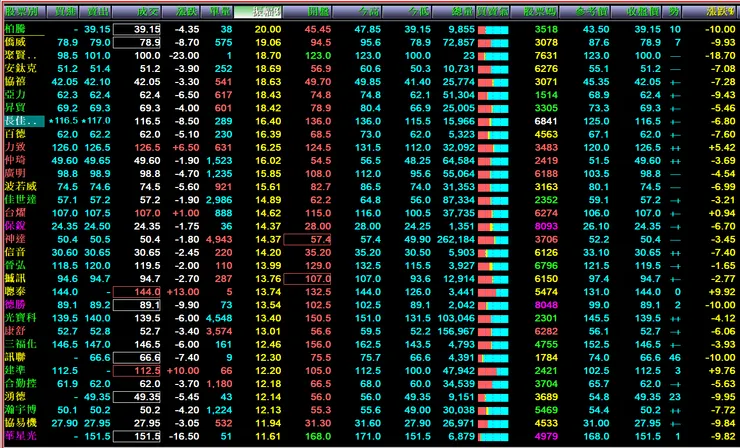Select the 合勤控 stock name
Viewport: 740px width, 448px height.
pyautogui.click(x=20, y=383)
